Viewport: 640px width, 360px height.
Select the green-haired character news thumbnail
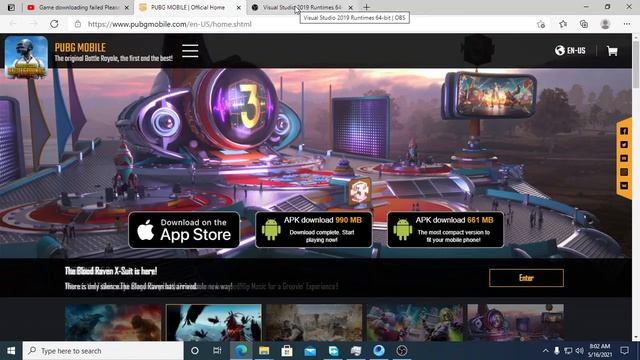point(415,322)
